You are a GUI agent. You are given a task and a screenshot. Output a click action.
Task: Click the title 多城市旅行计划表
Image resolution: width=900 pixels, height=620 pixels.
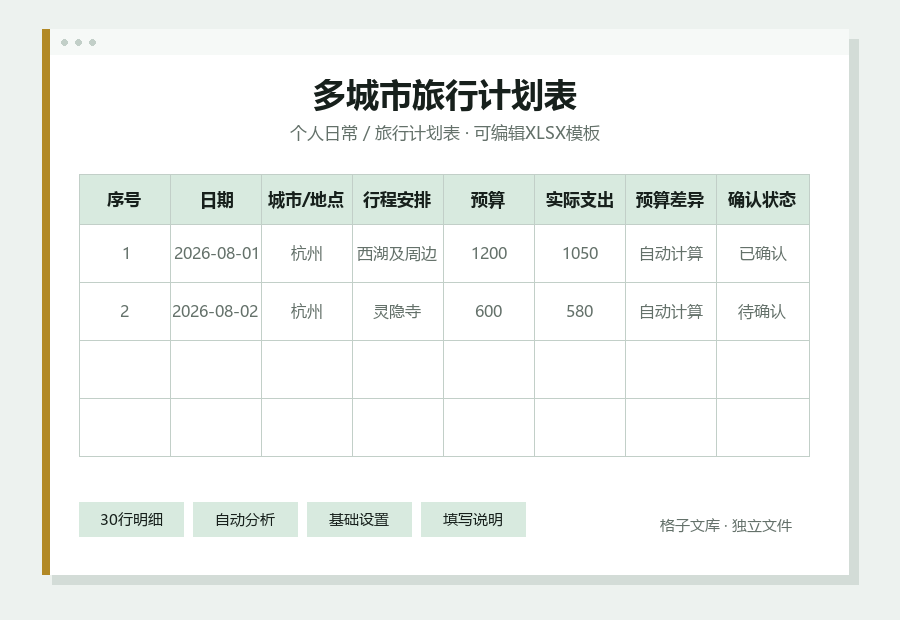point(445,95)
